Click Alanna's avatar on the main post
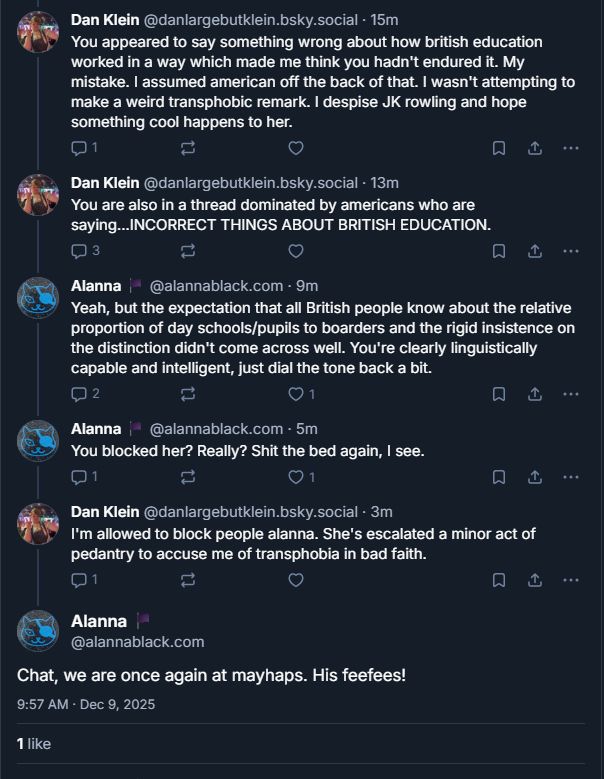Viewport: 604px width, 779px height. [38, 630]
